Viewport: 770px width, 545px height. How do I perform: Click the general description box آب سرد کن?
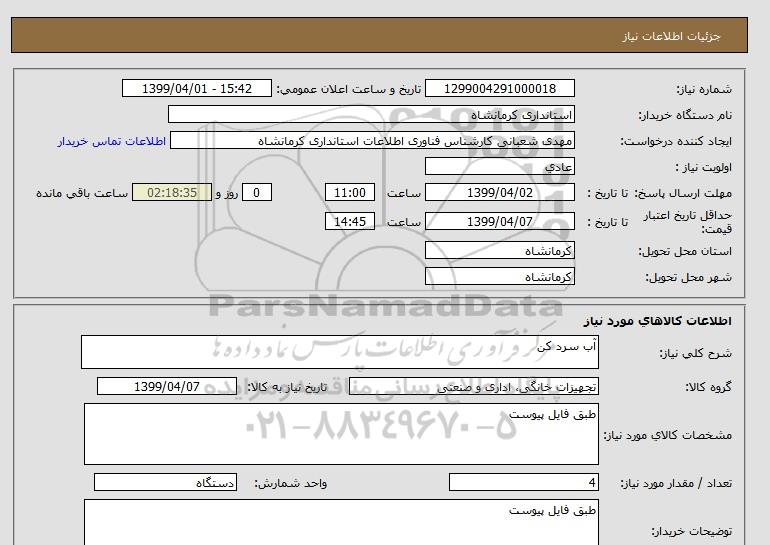click(340, 352)
